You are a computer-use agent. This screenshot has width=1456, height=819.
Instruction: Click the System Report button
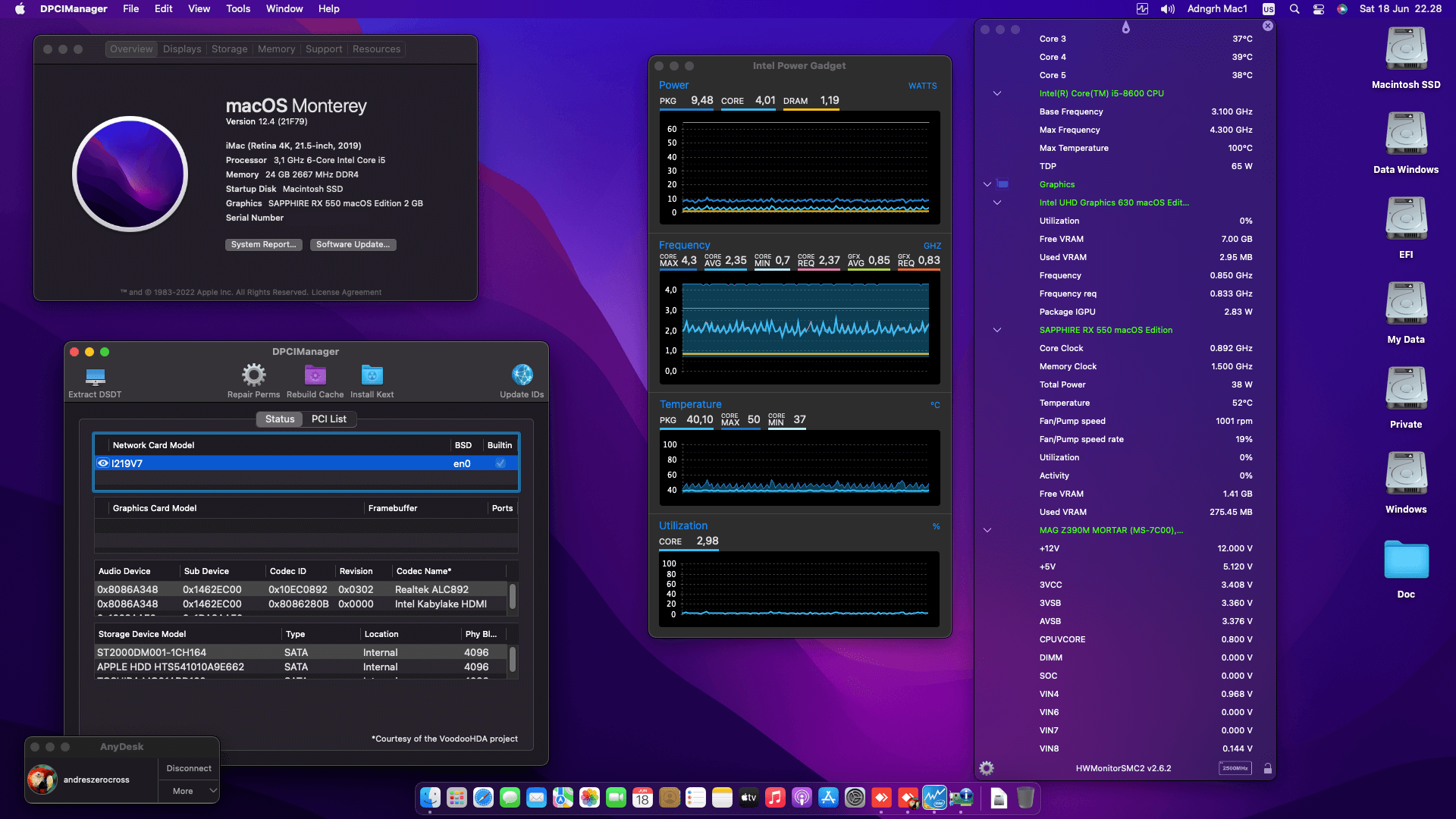(x=263, y=244)
